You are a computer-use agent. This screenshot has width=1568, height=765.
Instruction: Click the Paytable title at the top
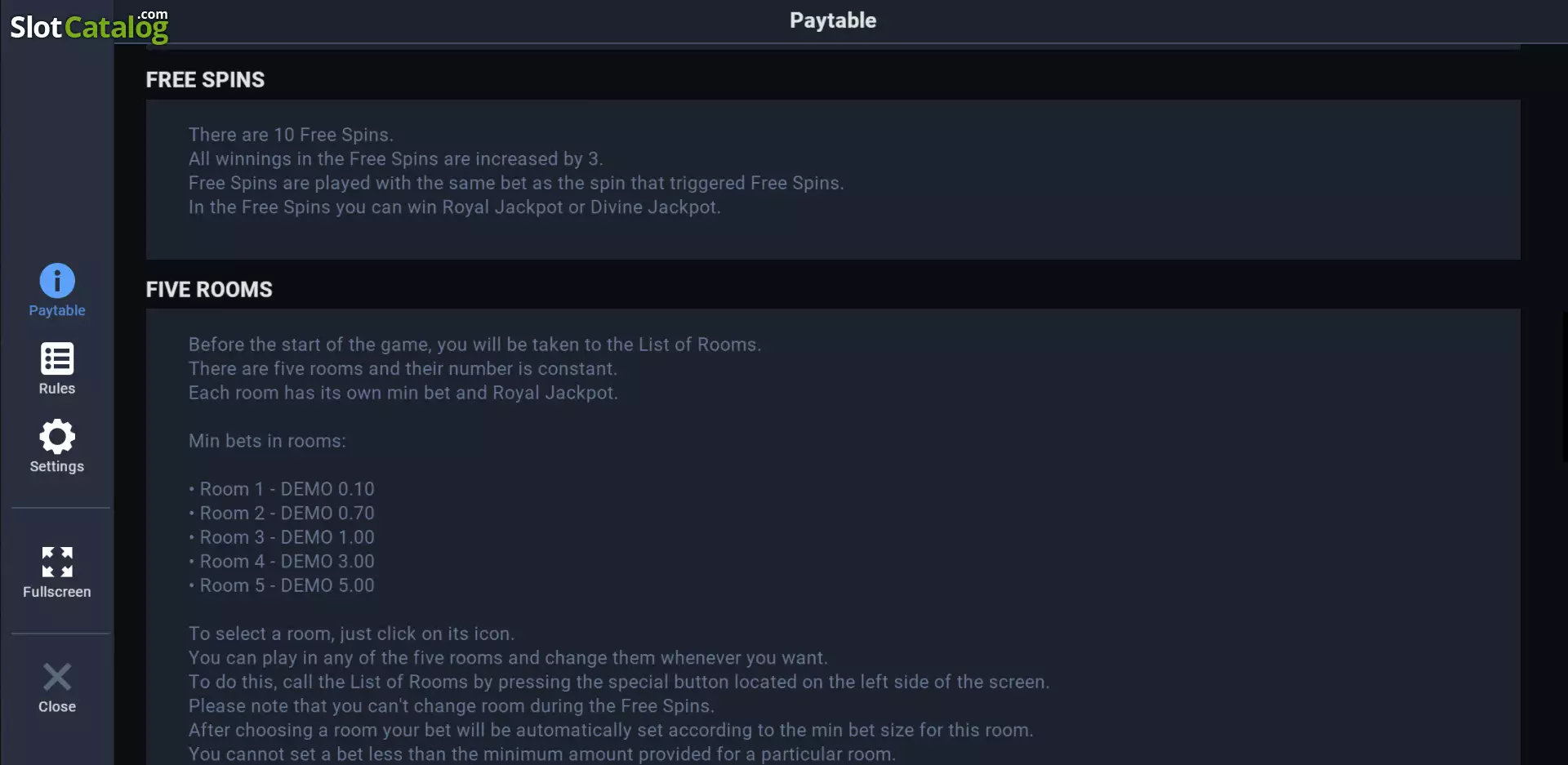[x=833, y=20]
